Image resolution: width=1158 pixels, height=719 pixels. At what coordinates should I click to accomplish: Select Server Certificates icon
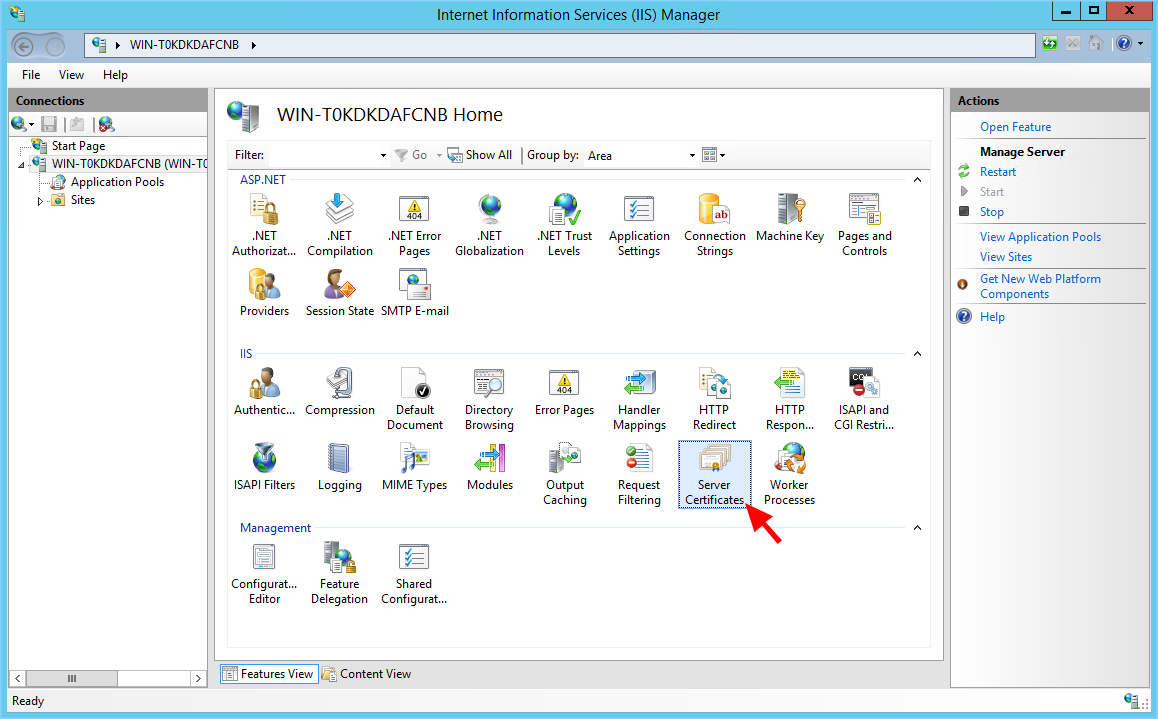[x=714, y=475]
